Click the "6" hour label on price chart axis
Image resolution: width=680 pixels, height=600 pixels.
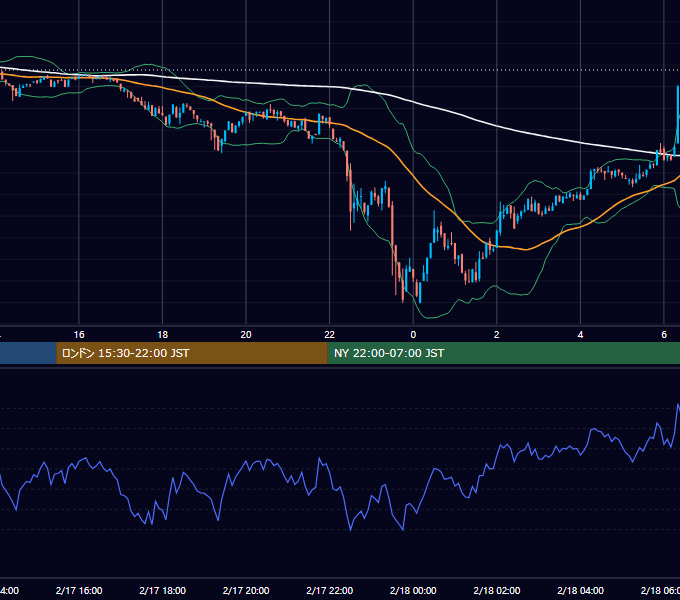pyautogui.click(x=664, y=335)
